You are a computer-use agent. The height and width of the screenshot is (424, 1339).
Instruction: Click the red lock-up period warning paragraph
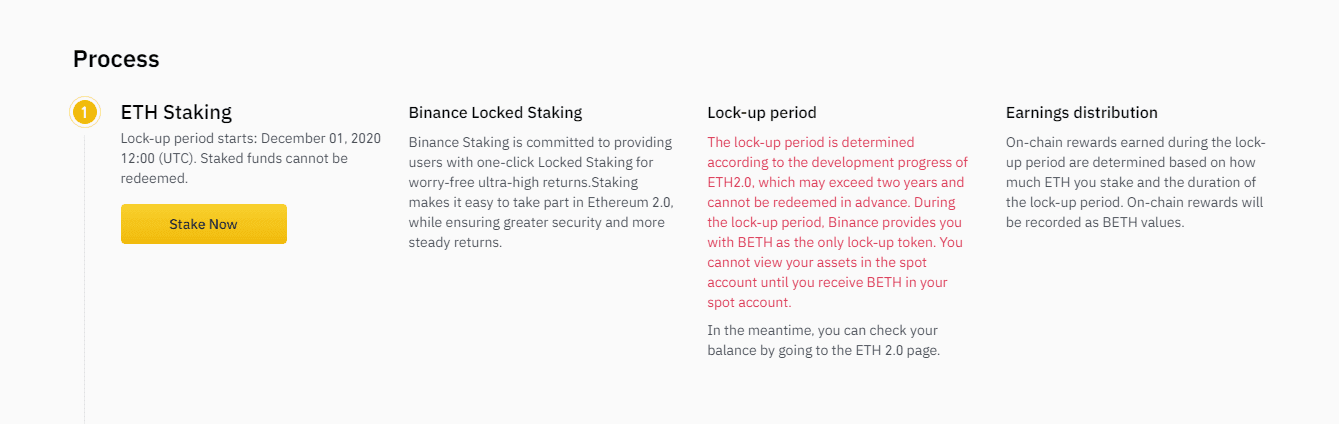pos(837,222)
